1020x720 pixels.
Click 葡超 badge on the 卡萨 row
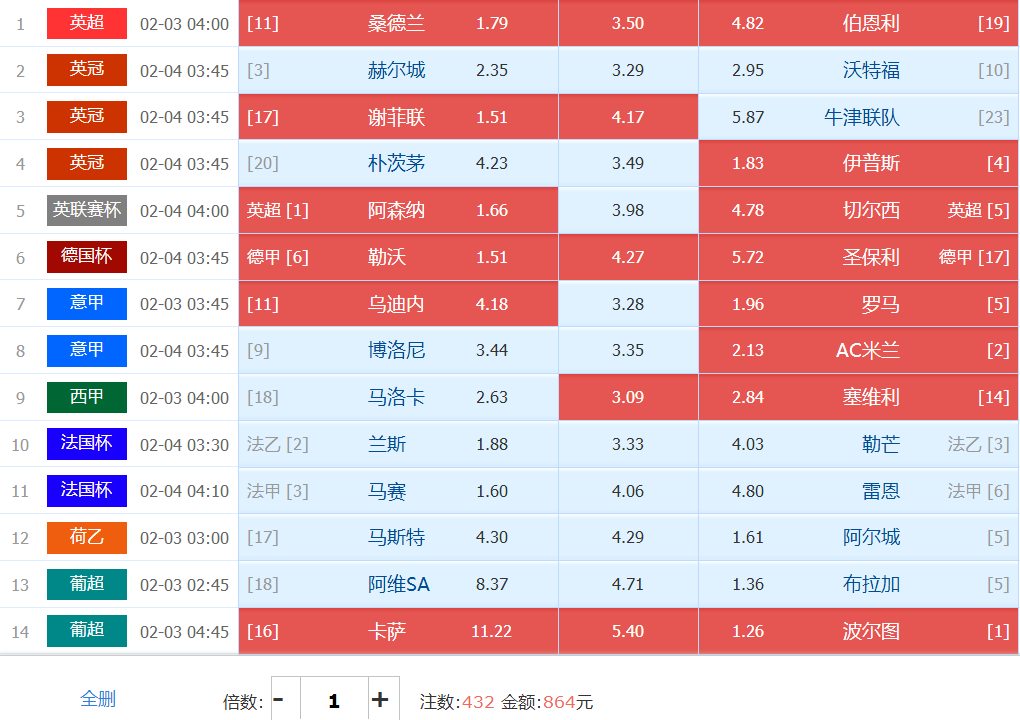87,631
